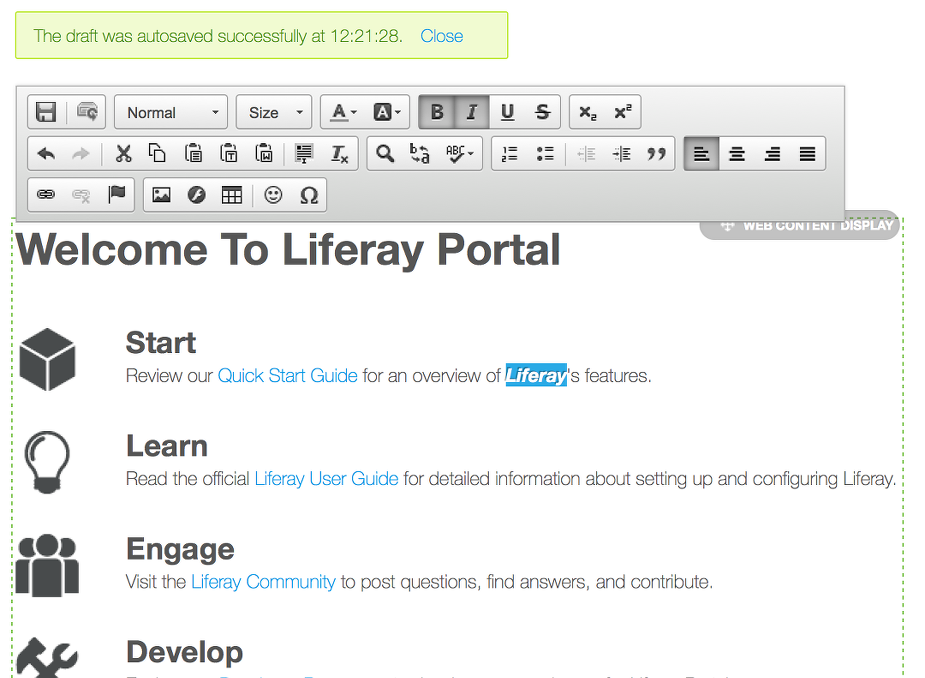
Task: Close the autosave notification message
Action: (441, 36)
